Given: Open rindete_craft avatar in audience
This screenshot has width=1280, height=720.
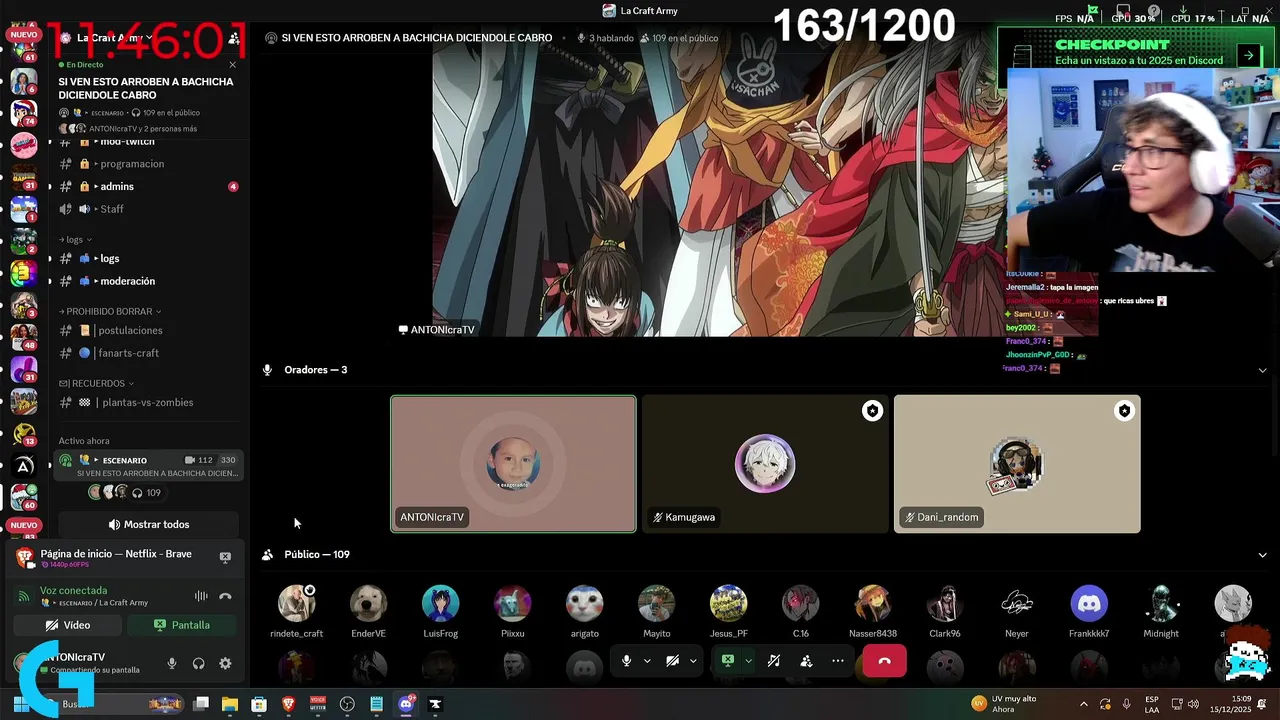Looking at the screenshot, I should click(297, 604).
